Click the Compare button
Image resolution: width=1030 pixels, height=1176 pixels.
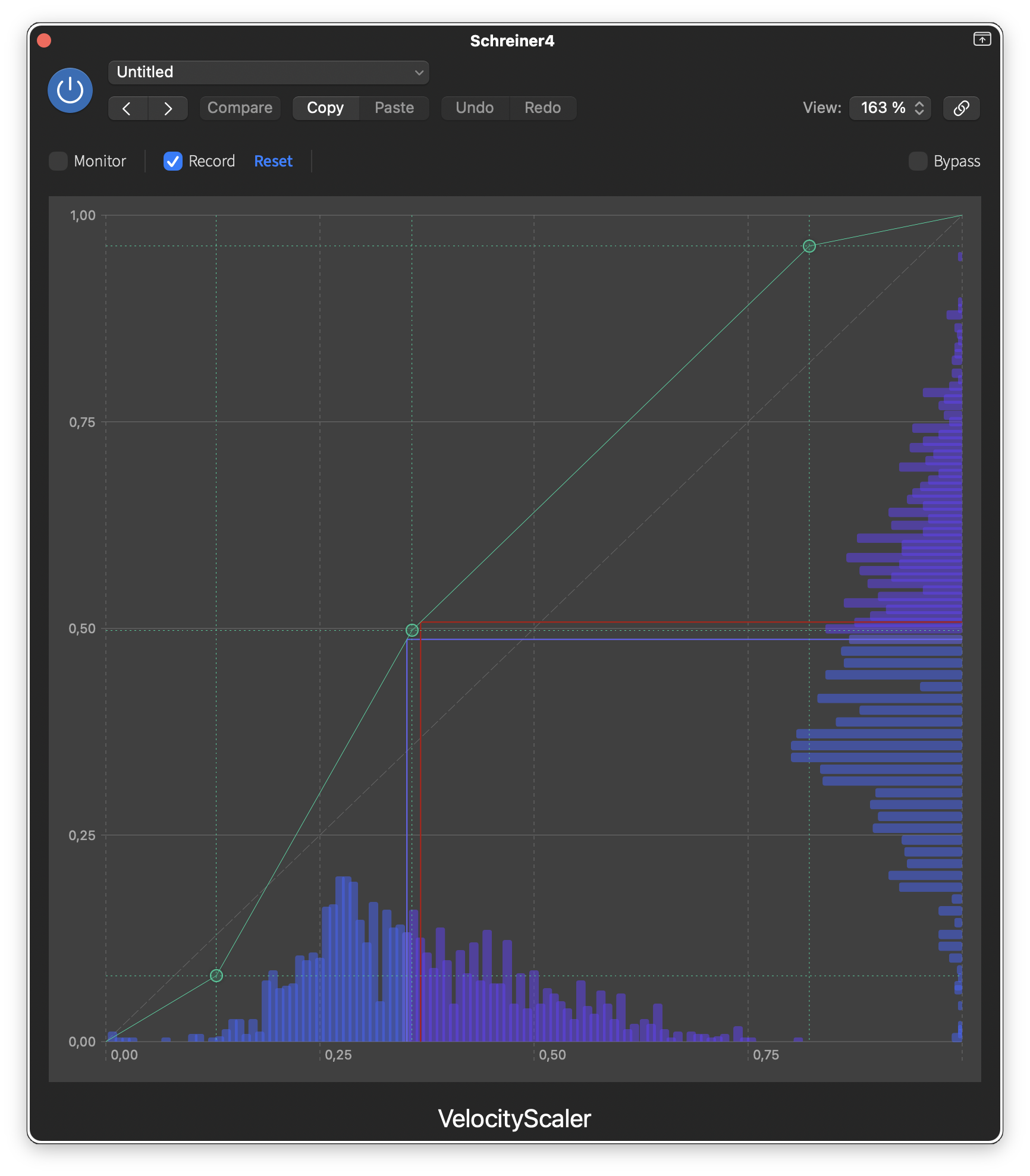tap(240, 108)
